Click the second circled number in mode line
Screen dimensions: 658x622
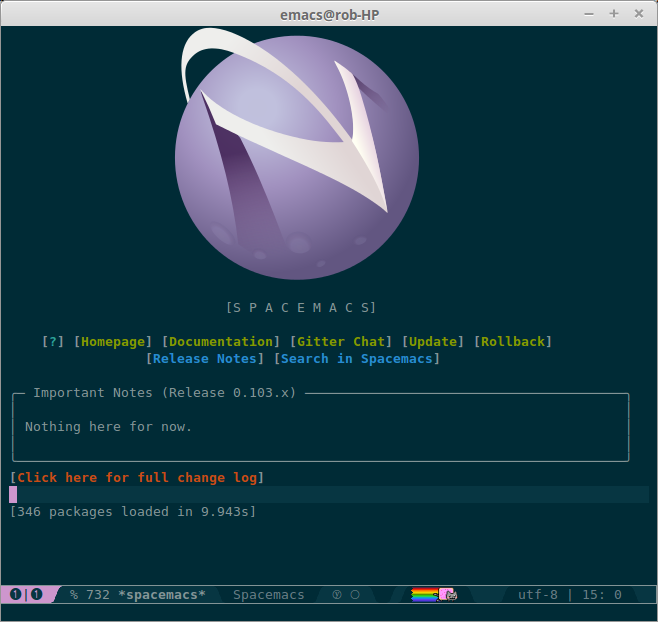pyautogui.click(x=37, y=594)
